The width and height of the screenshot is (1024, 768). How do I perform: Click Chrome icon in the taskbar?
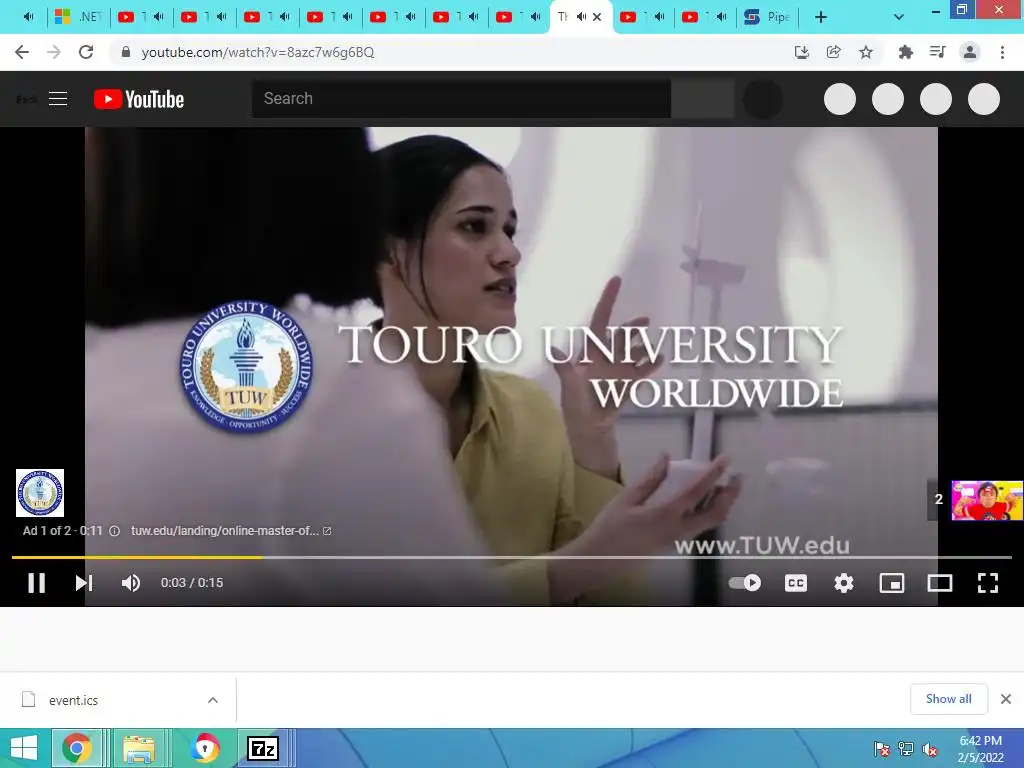coord(77,748)
